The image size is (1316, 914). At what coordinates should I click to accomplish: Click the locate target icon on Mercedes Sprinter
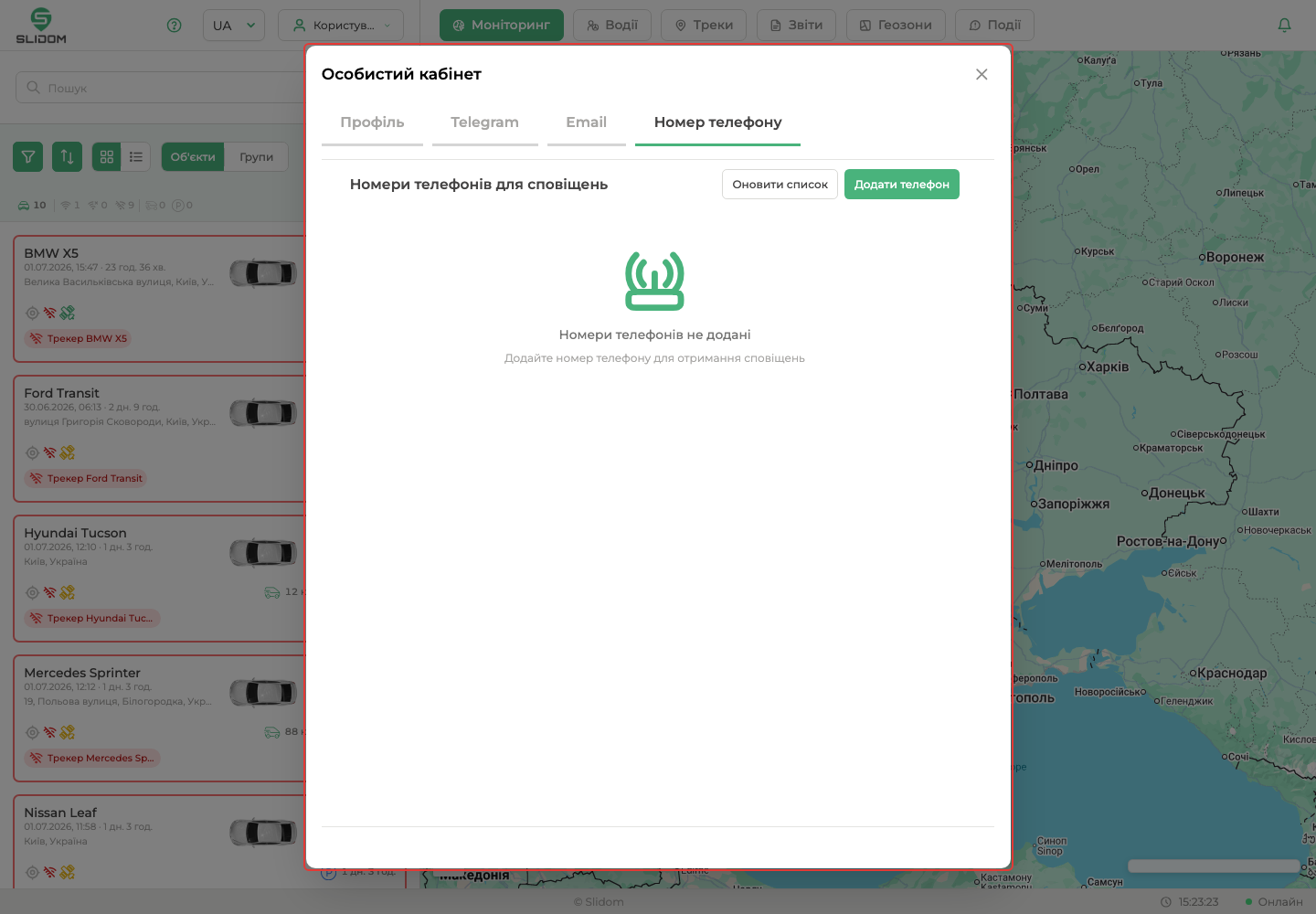(x=32, y=732)
